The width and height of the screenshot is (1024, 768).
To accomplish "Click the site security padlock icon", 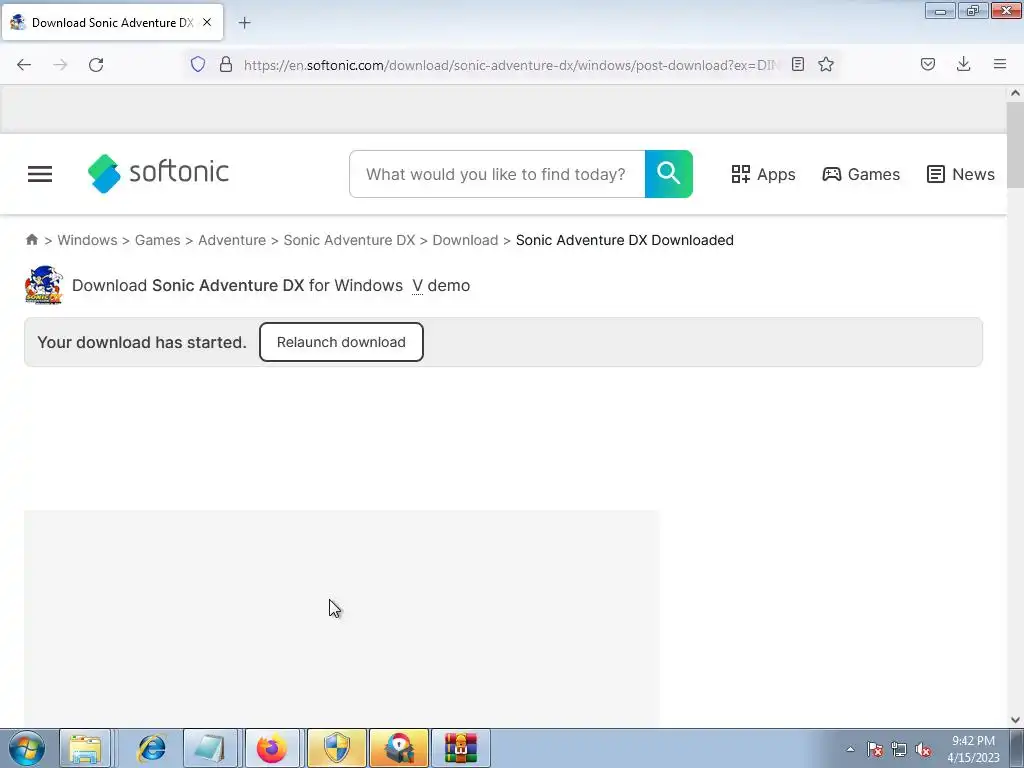I will (226, 64).
